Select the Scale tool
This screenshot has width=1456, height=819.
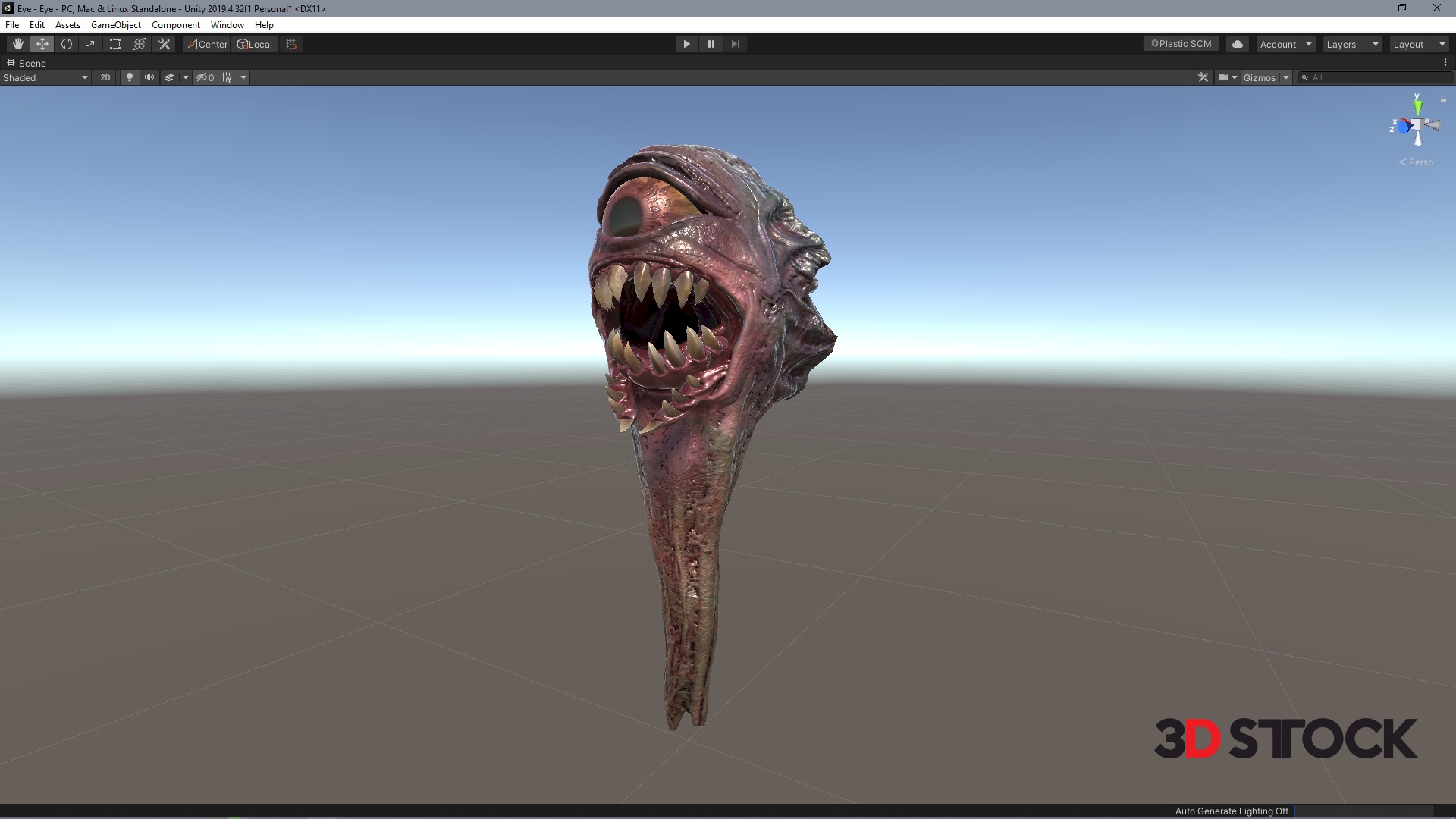91,44
